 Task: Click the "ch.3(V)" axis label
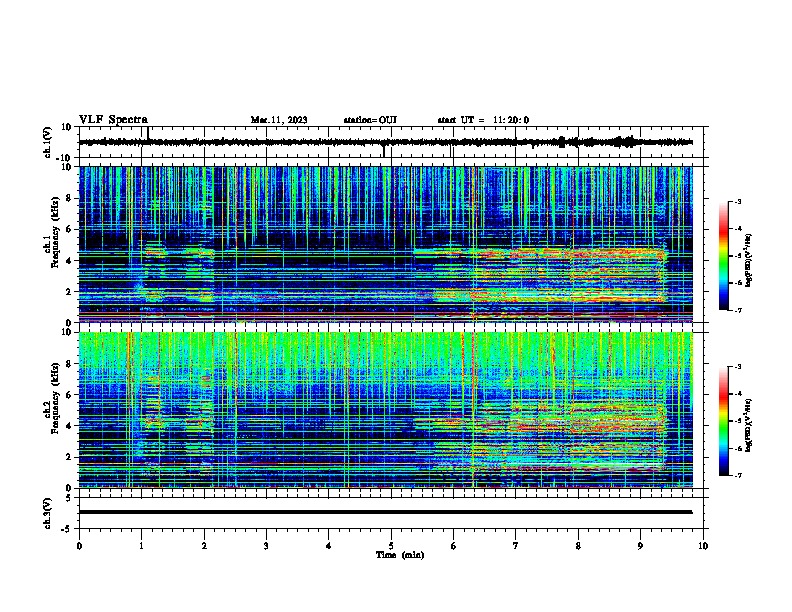click(48, 513)
